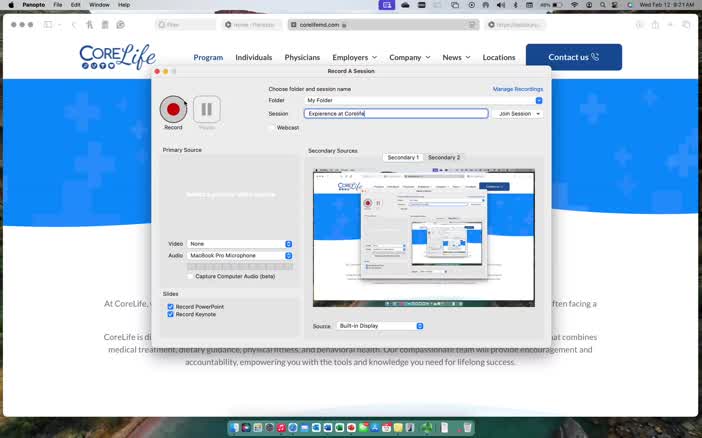
Task: Click the audio input level meter
Action: coord(240,266)
